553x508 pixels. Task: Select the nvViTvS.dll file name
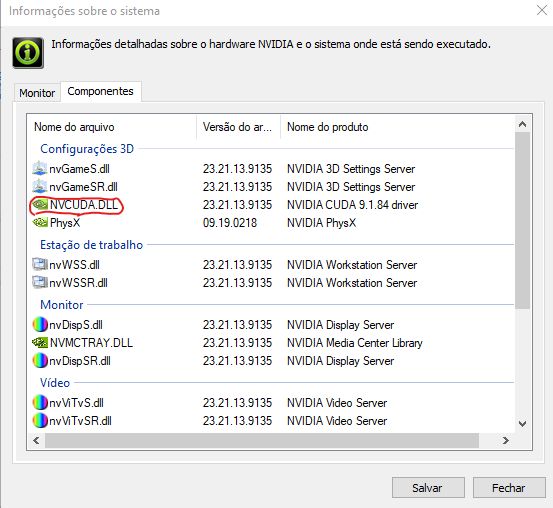tap(76, 403)
